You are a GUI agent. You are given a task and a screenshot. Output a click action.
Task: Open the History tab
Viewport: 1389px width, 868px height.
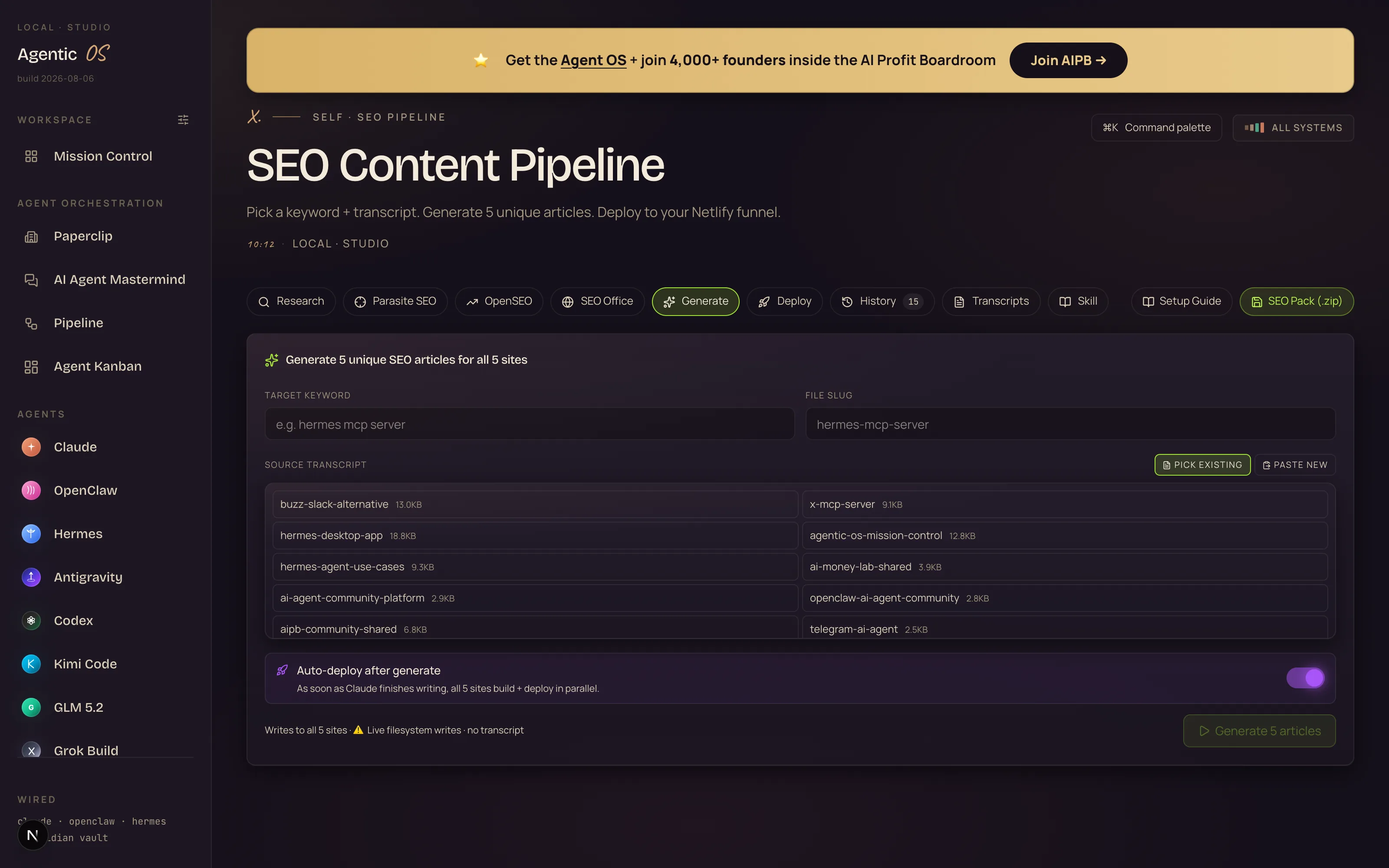click(x=882, y=301)
